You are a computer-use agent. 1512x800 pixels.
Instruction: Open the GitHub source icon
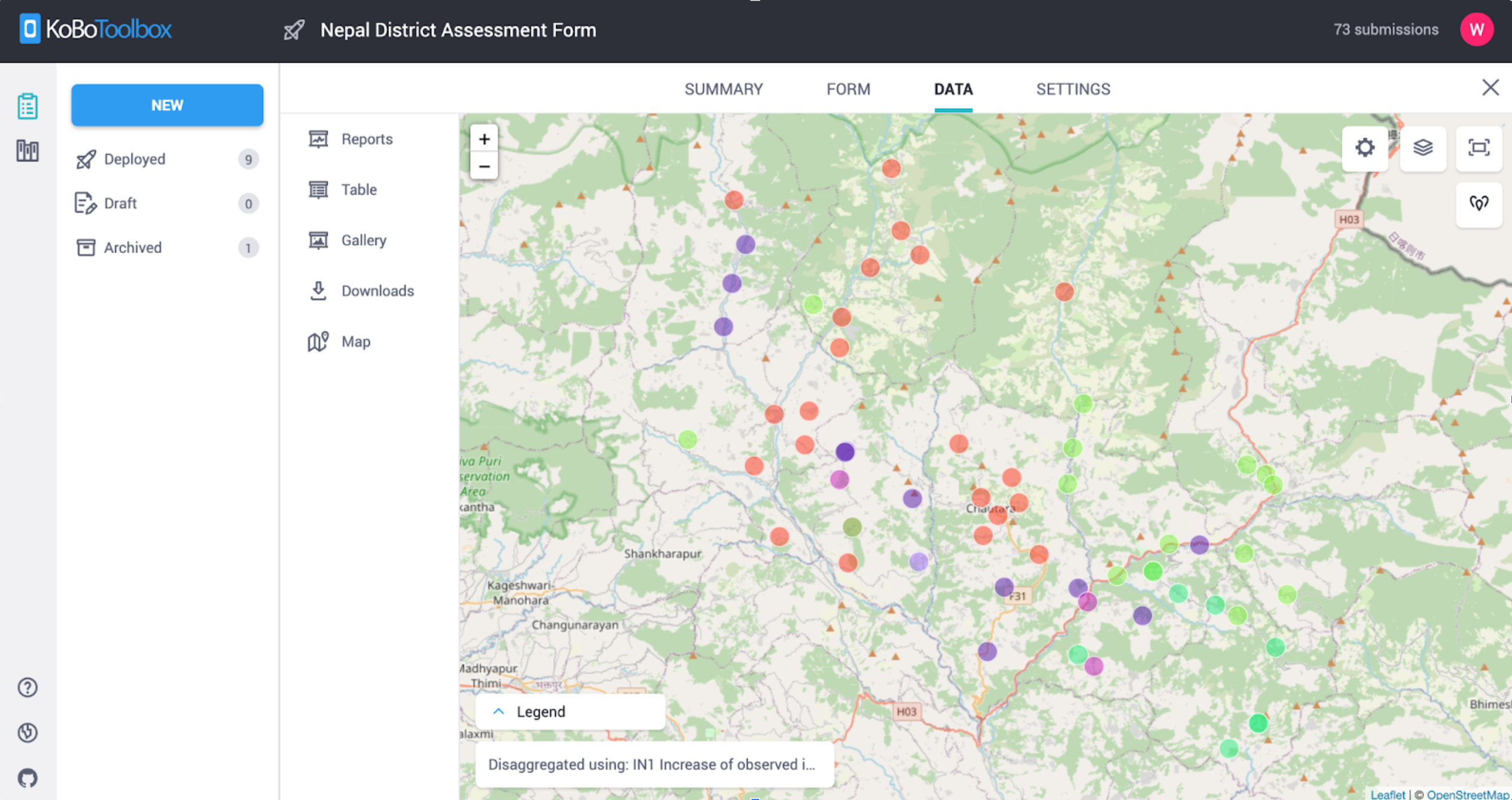click(28, 778)
